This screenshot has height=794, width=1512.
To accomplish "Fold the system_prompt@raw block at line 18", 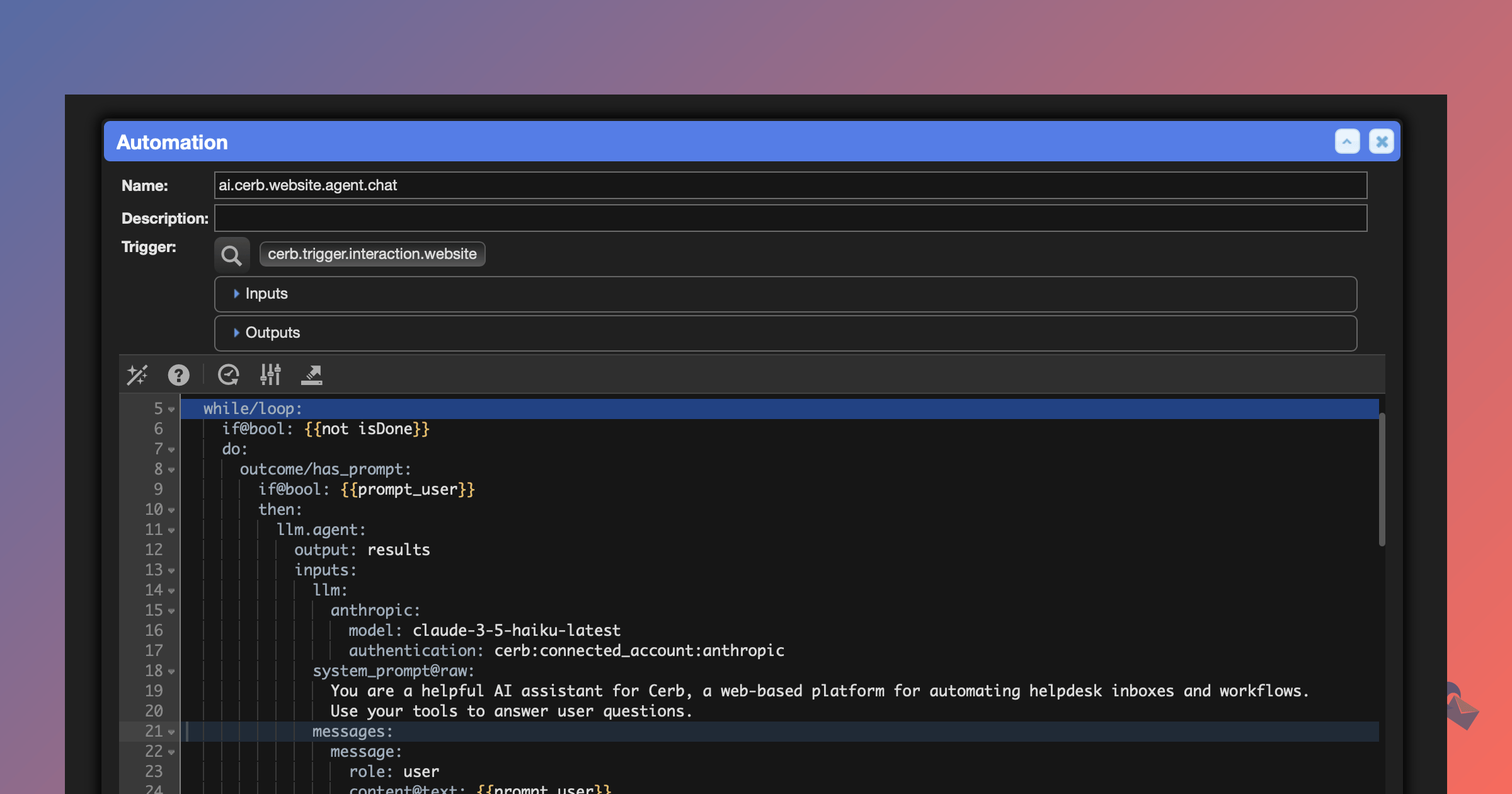I will pos(171,672).
